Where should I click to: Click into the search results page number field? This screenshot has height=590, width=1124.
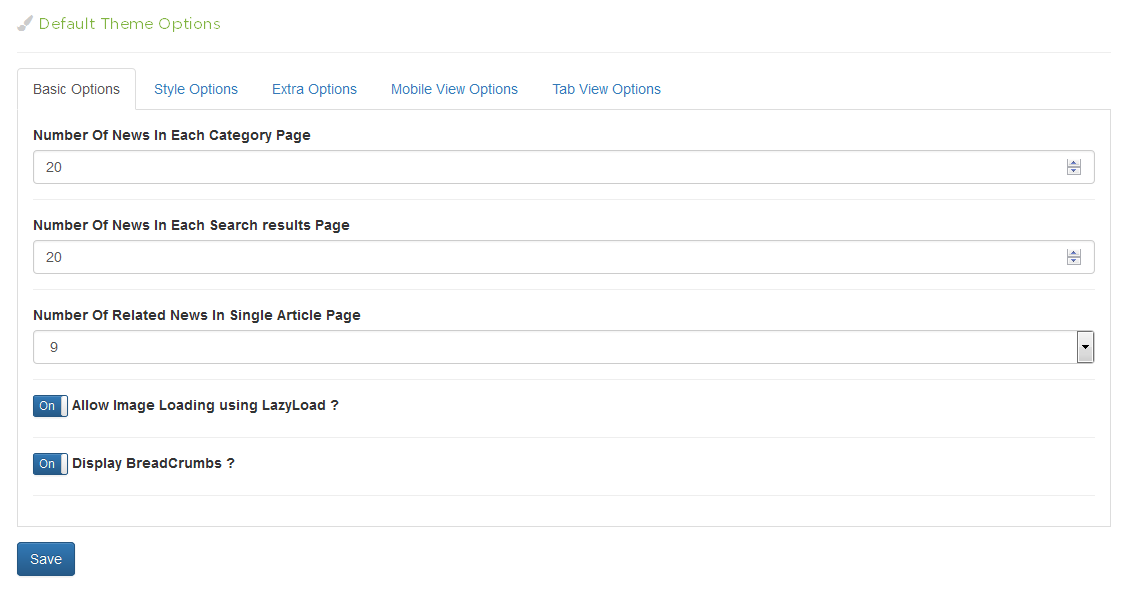click(540, 257)
